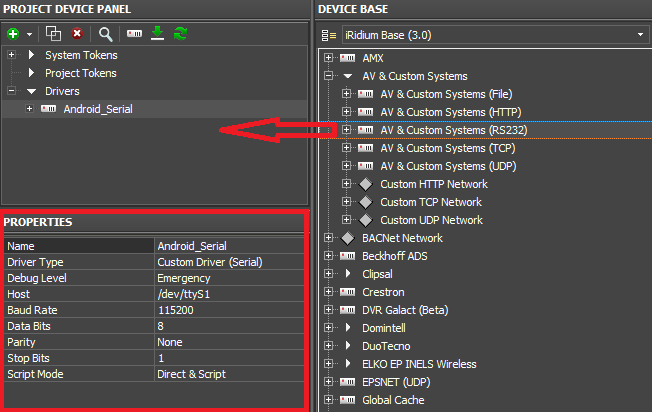The height and width of the screenshot is (412, 652).
Task: Select Custom TCP Network
Action: (431, 202)
